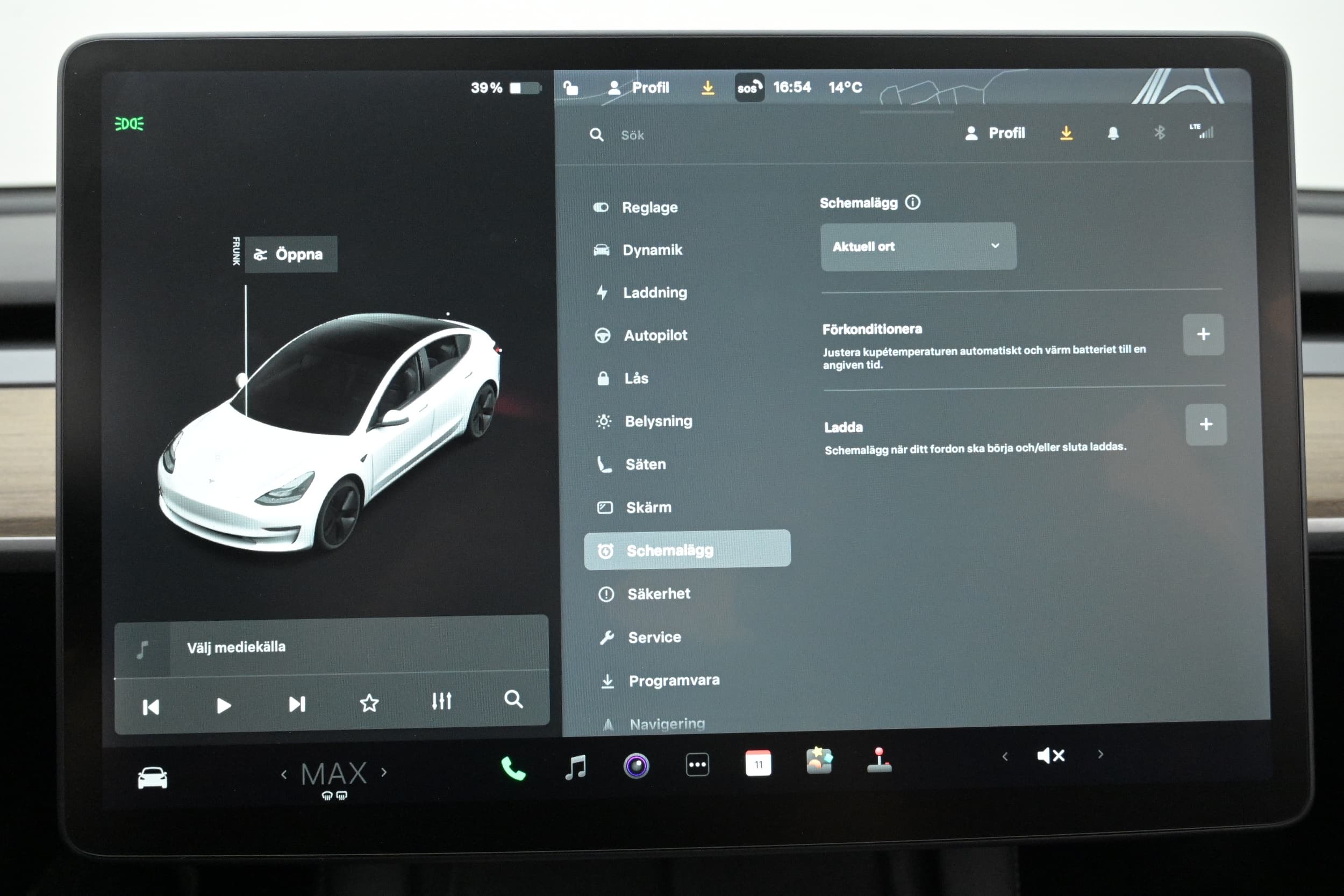Increase volume with right chevron
The width and height of the screenshot is (1344, 896).
coord(1100,754)
